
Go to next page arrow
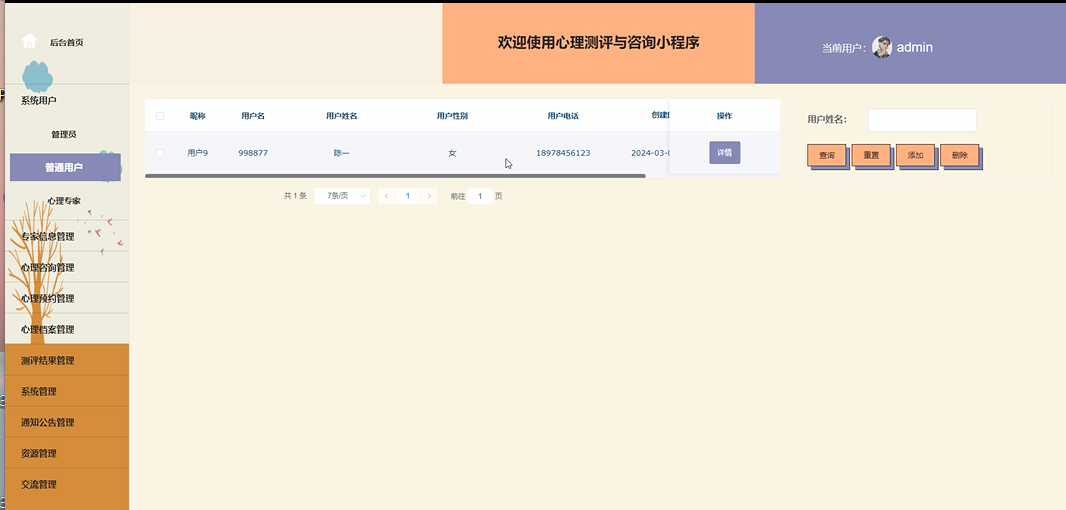429,196
